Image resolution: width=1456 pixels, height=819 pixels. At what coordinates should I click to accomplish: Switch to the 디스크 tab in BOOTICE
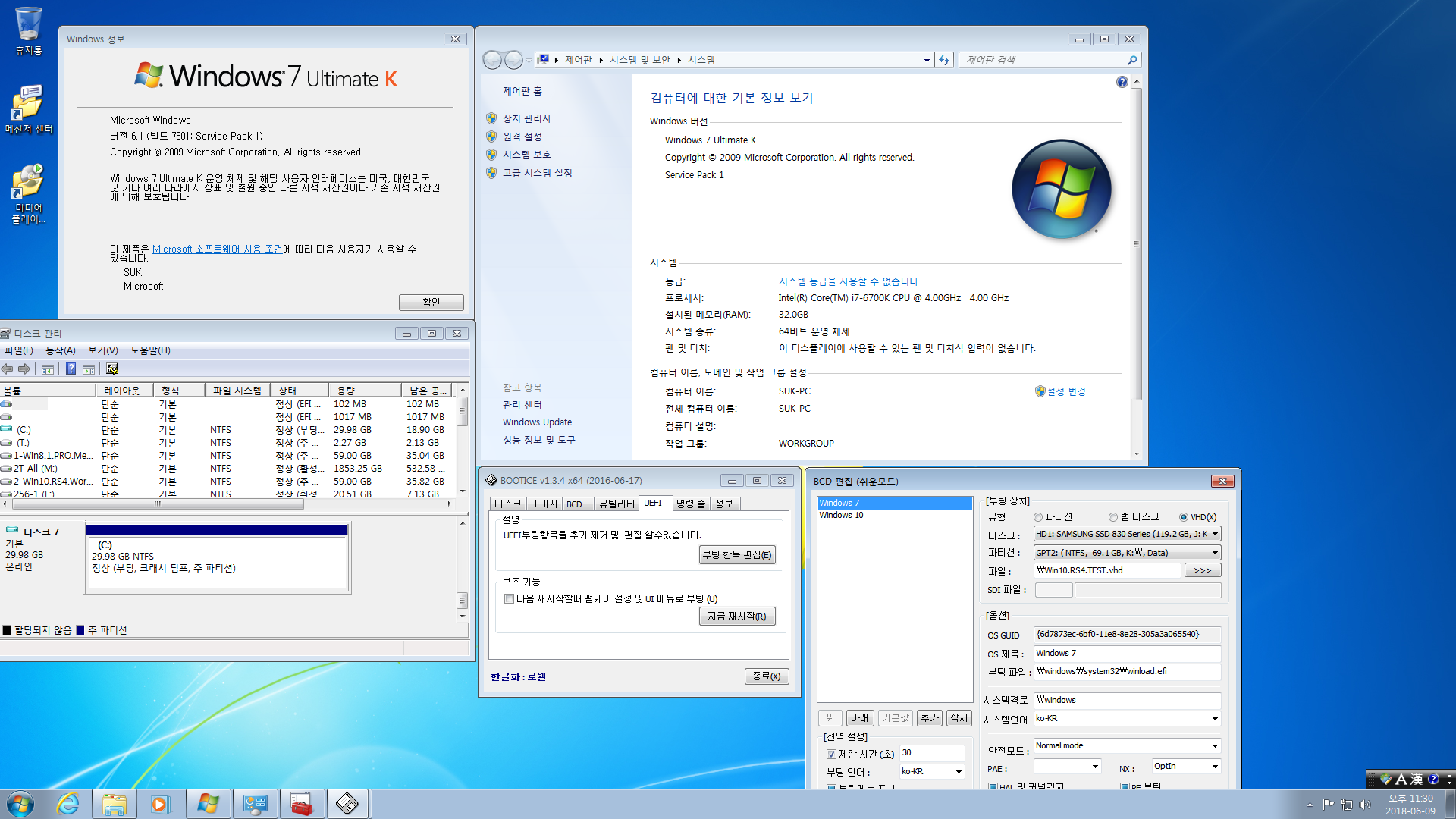pyautogui.click(x=508, y=504)
